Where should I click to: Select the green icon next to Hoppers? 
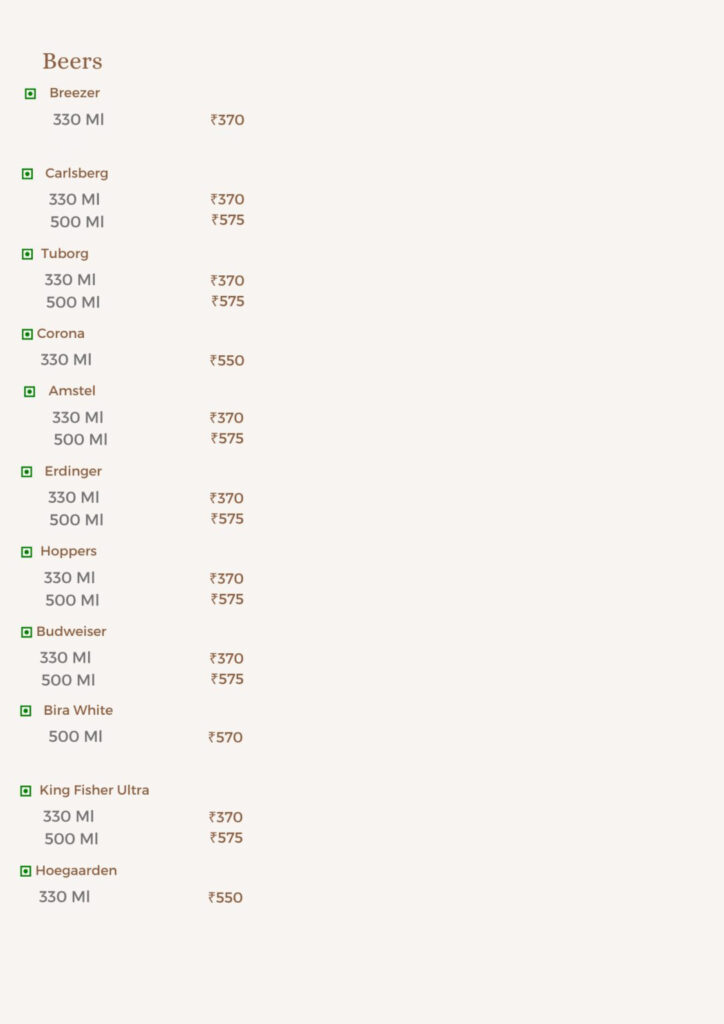coord(27,552)
